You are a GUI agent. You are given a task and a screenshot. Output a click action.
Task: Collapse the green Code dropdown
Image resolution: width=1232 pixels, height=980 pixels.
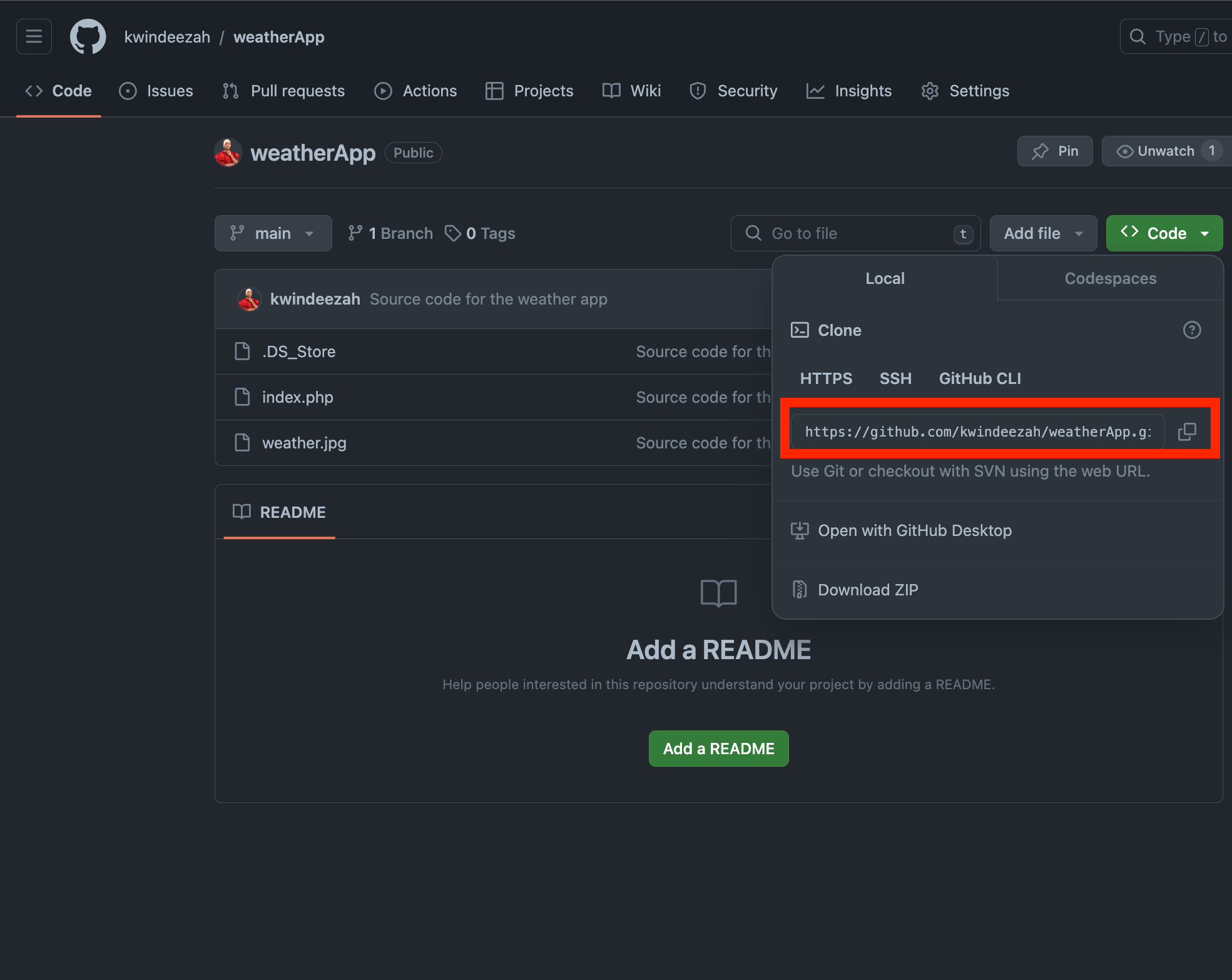pos(1164,233)
